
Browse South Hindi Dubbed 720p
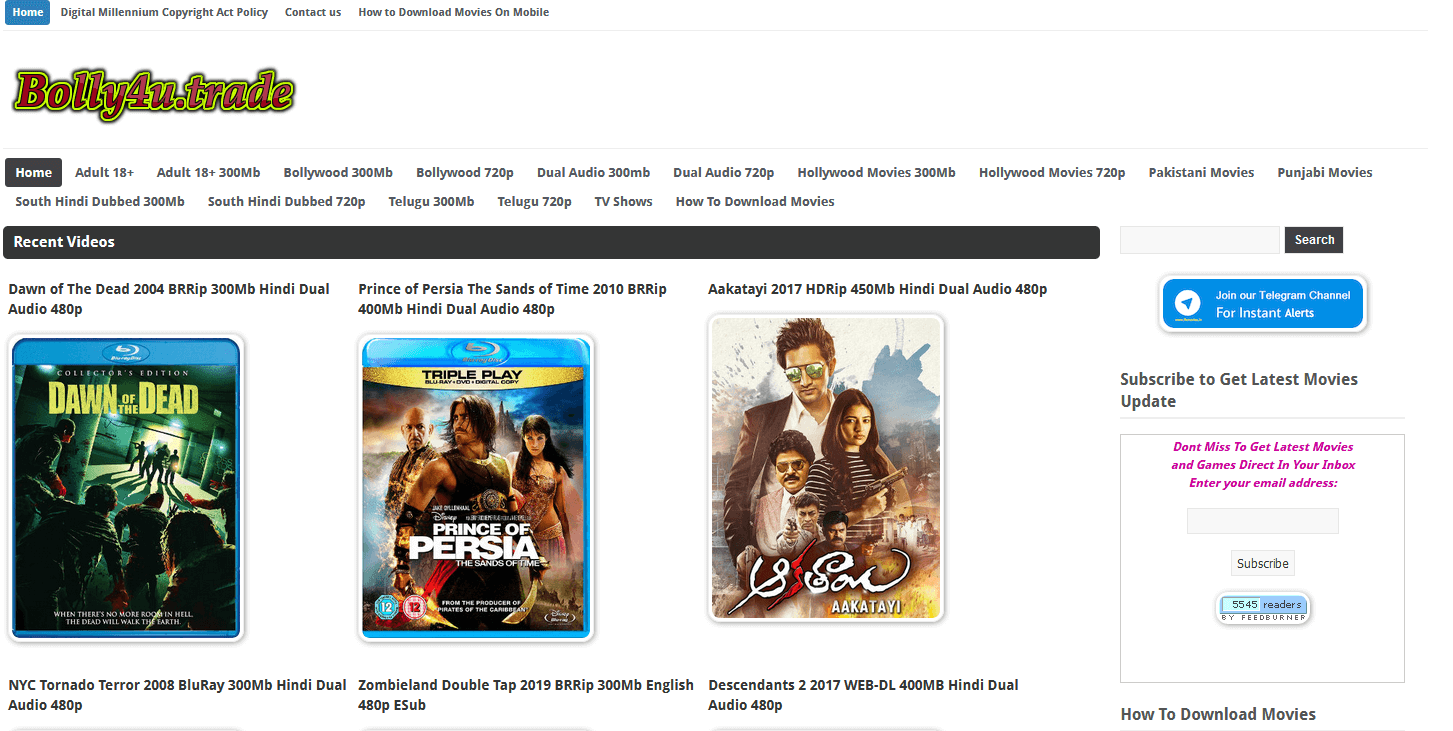[x=286, y=201]
